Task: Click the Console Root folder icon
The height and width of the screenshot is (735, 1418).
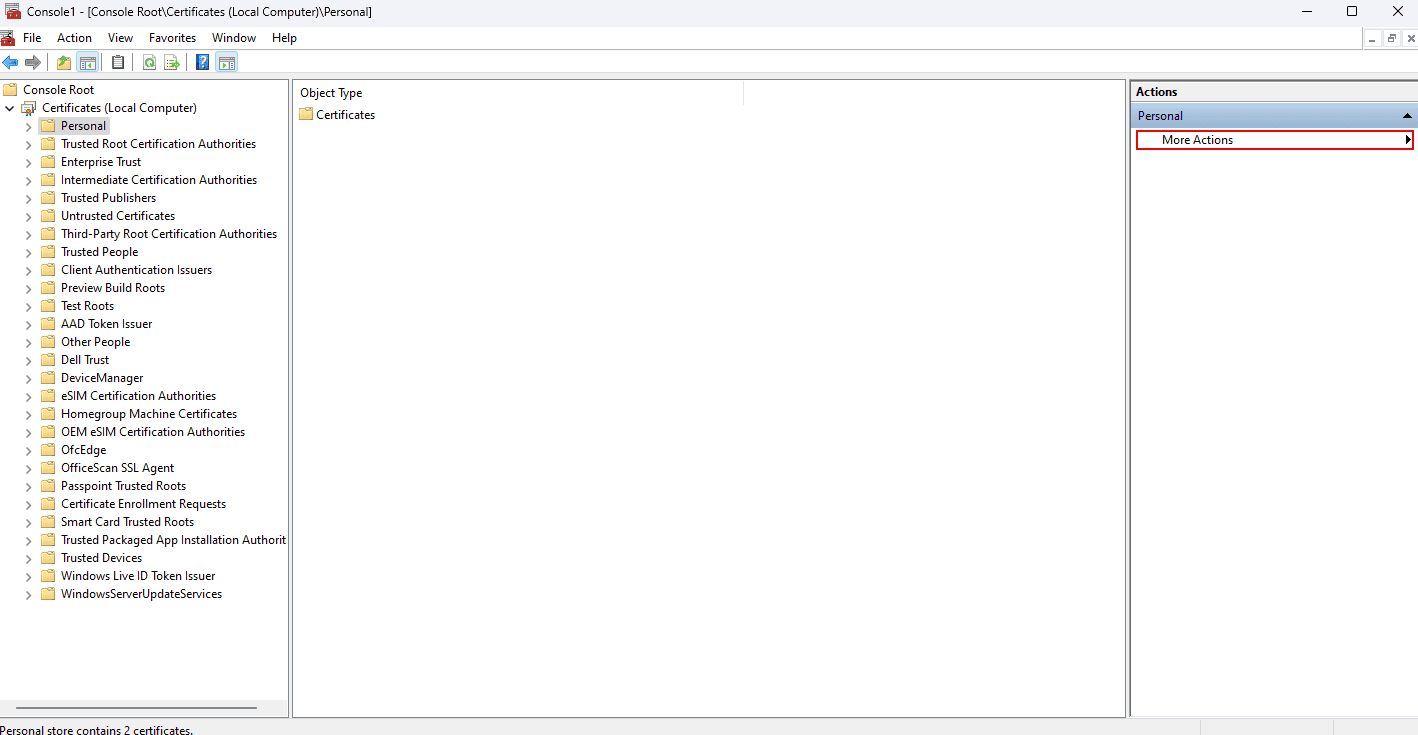Action: [11, 90]
